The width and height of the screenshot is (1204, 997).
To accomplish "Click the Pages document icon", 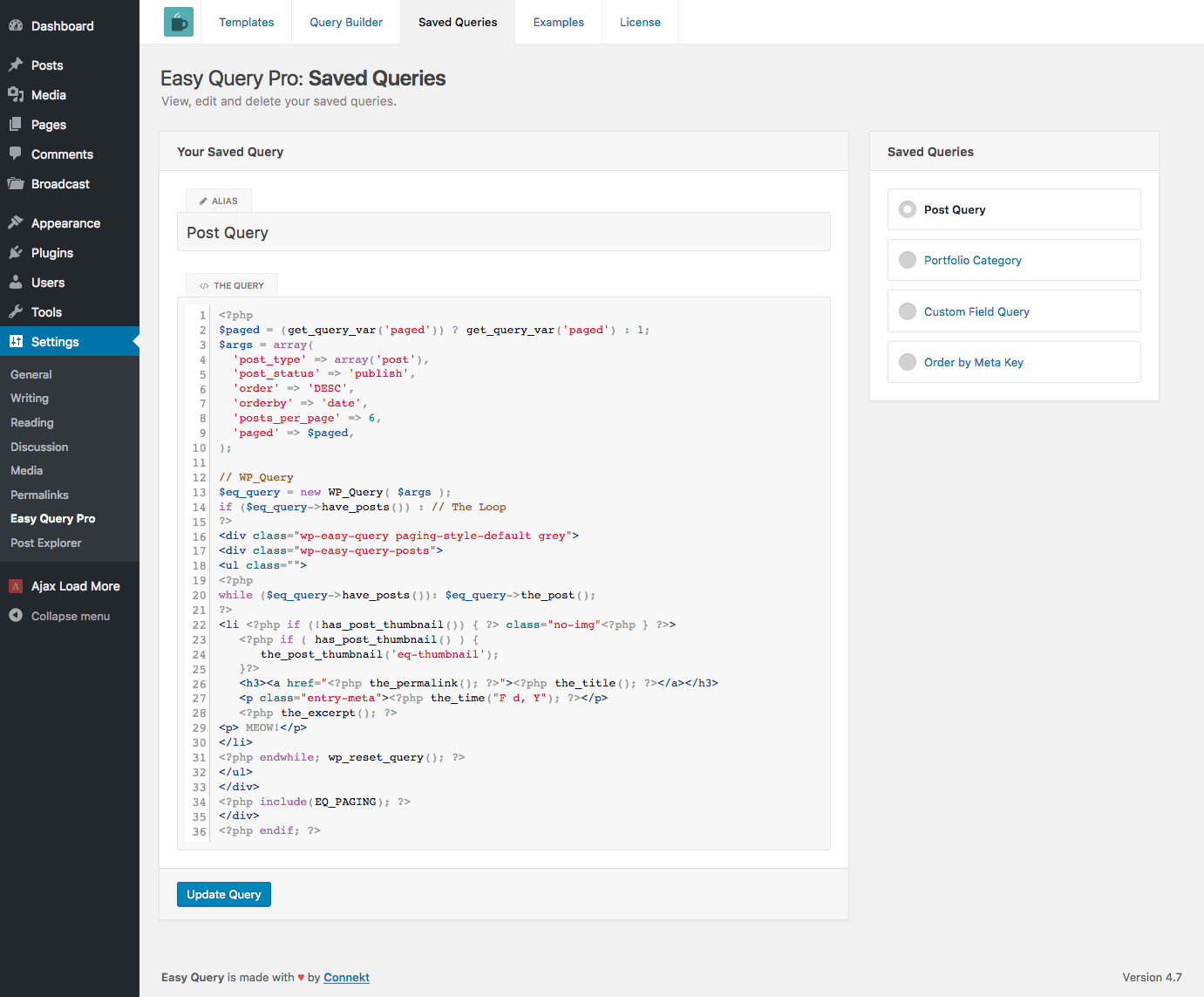I will (x=16, y=125).
